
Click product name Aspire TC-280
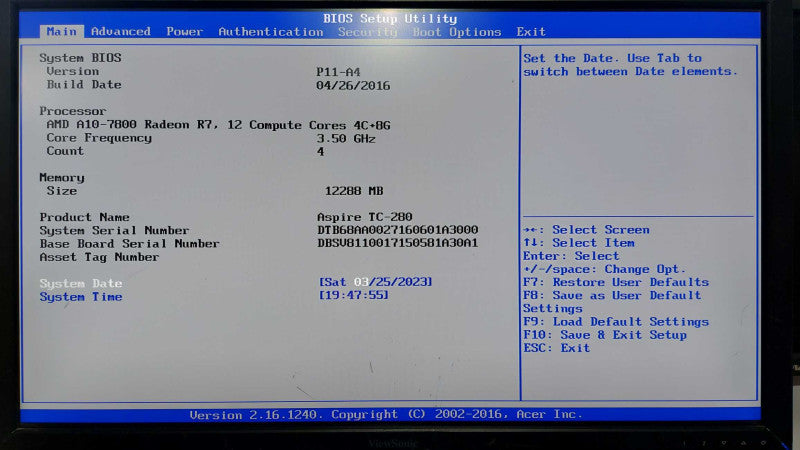[365, 217]
